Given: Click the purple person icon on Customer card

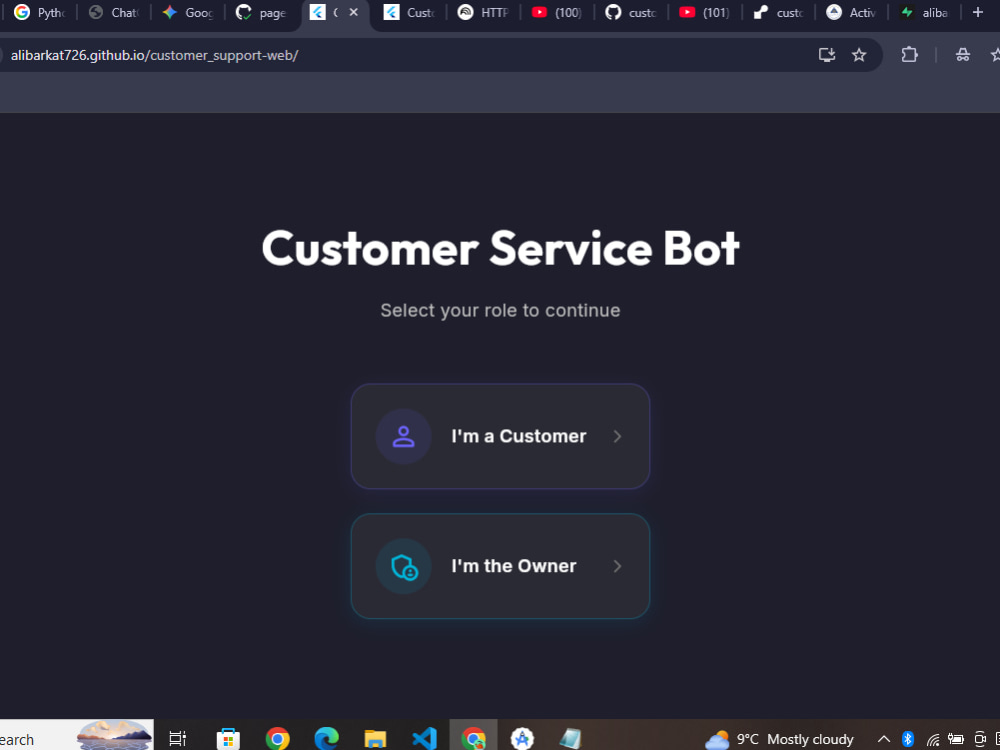Looking at the screenshot, I should click(x=403, y=436).
